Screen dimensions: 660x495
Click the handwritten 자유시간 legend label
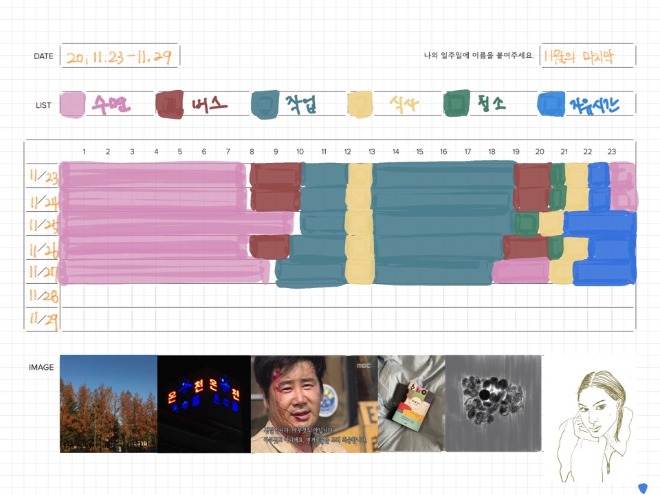click(x=594, y=105)
